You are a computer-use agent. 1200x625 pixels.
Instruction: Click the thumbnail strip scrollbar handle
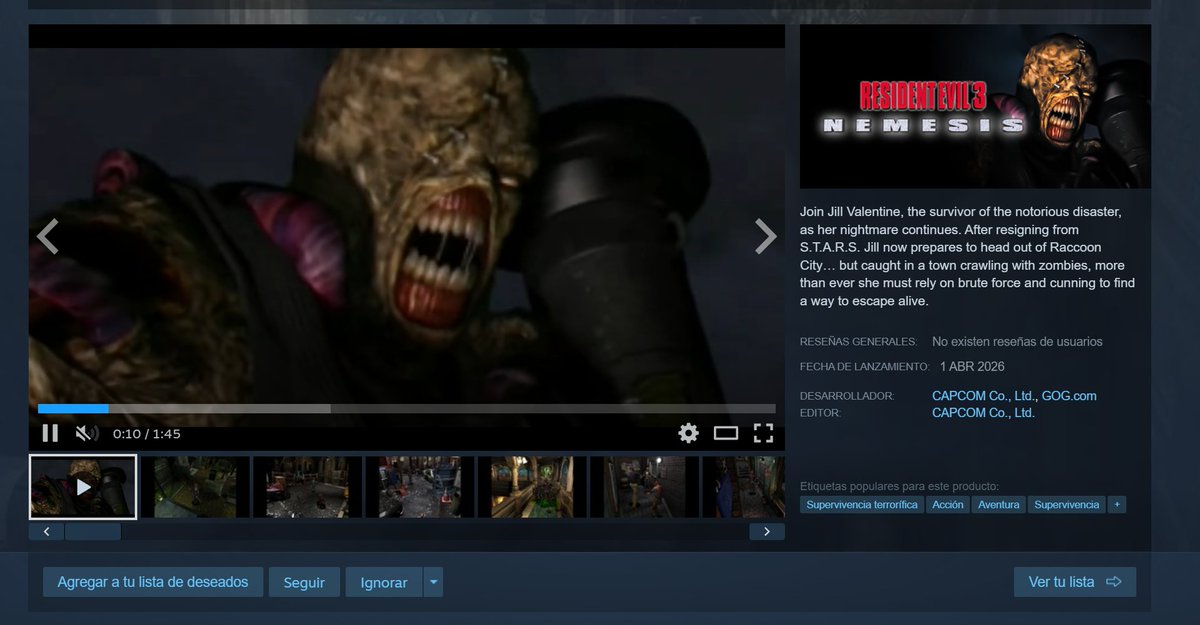[93, 532]
